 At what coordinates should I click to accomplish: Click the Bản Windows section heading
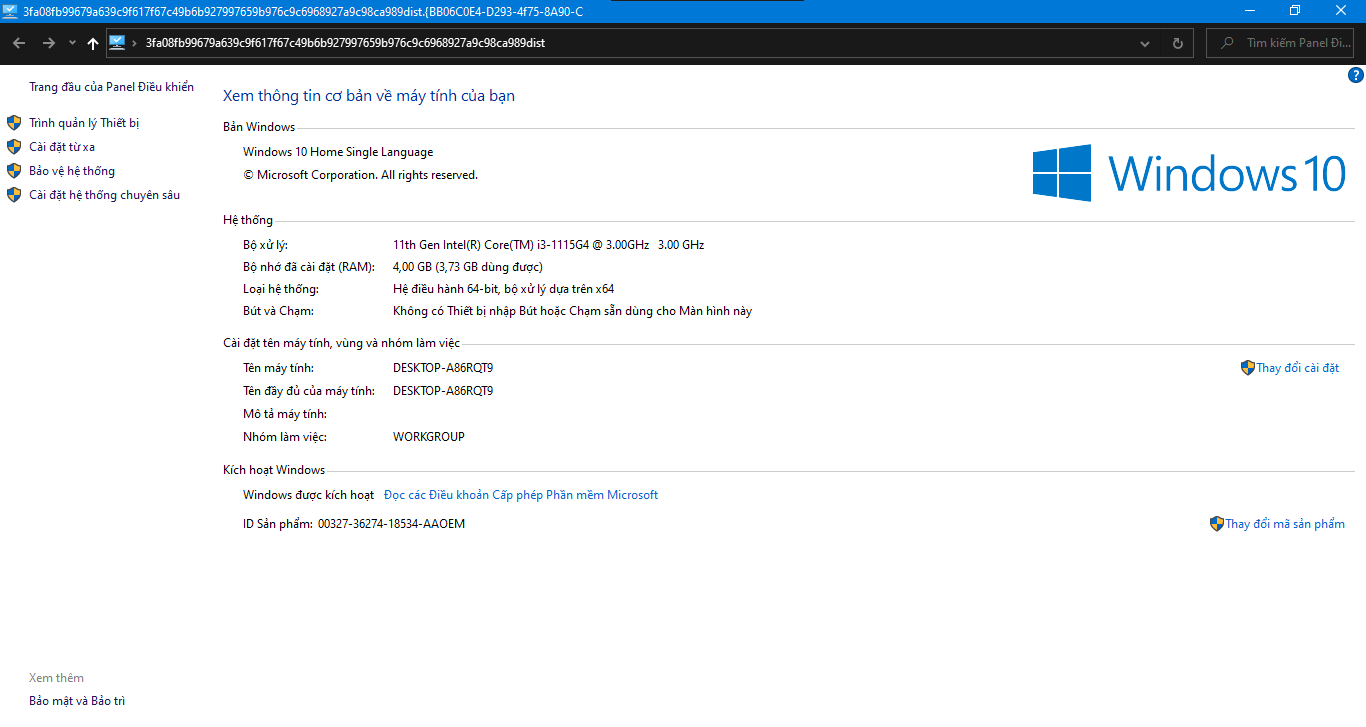259,127
